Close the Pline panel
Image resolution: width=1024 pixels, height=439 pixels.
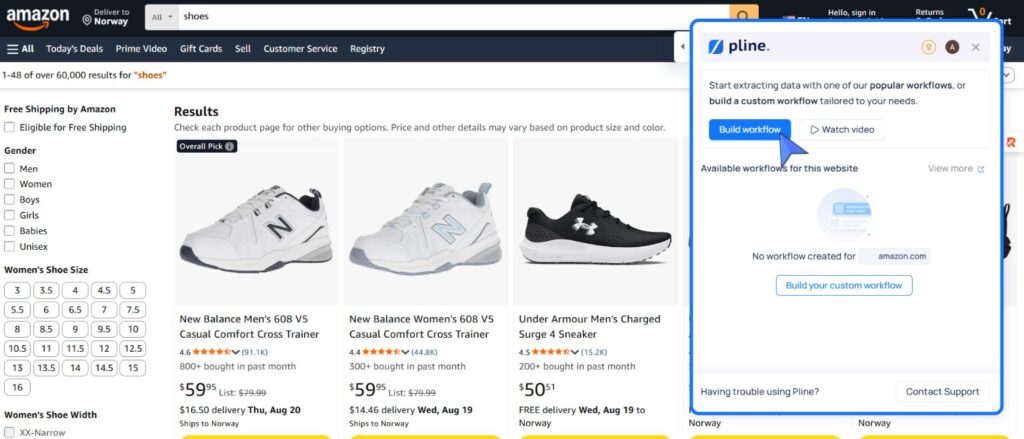click(976, 47)
